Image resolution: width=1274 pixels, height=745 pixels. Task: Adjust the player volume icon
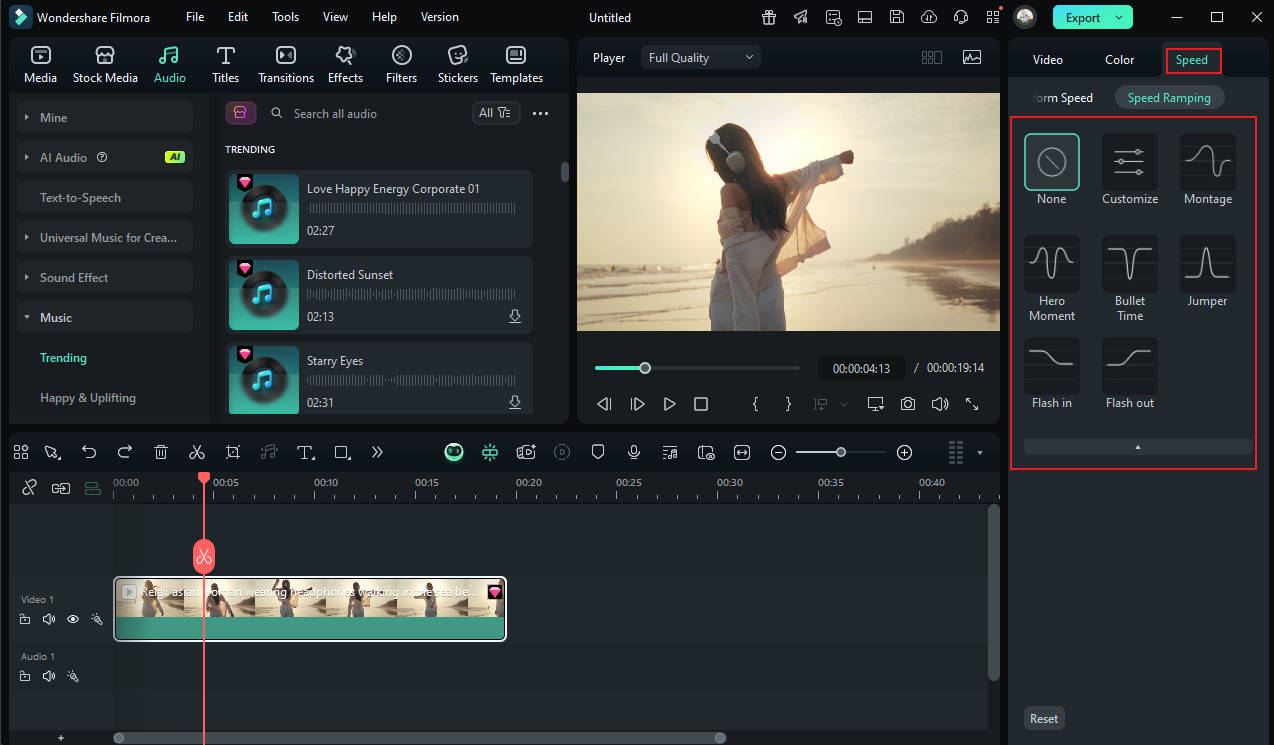pyautogui.click(x=939, y=404)
